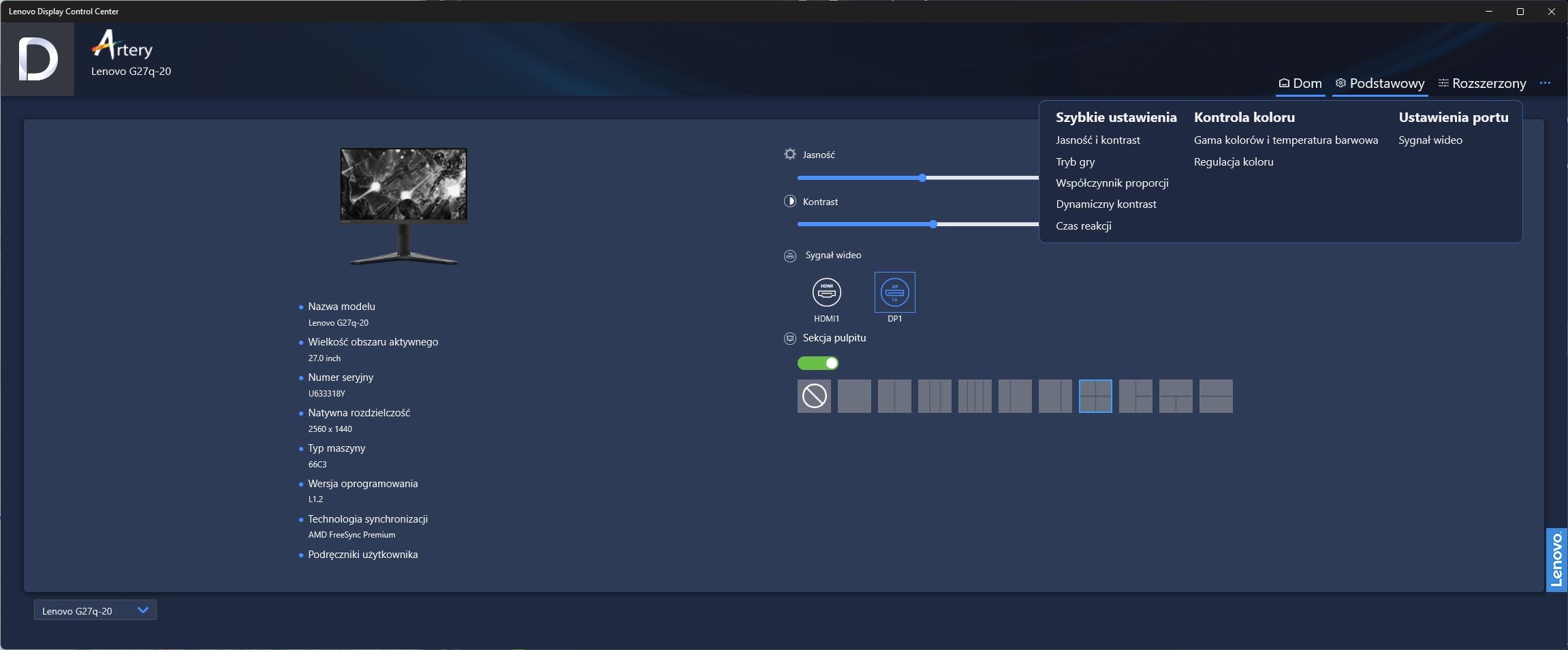Open Czas reakcji menu entry

pos(1083,226)
